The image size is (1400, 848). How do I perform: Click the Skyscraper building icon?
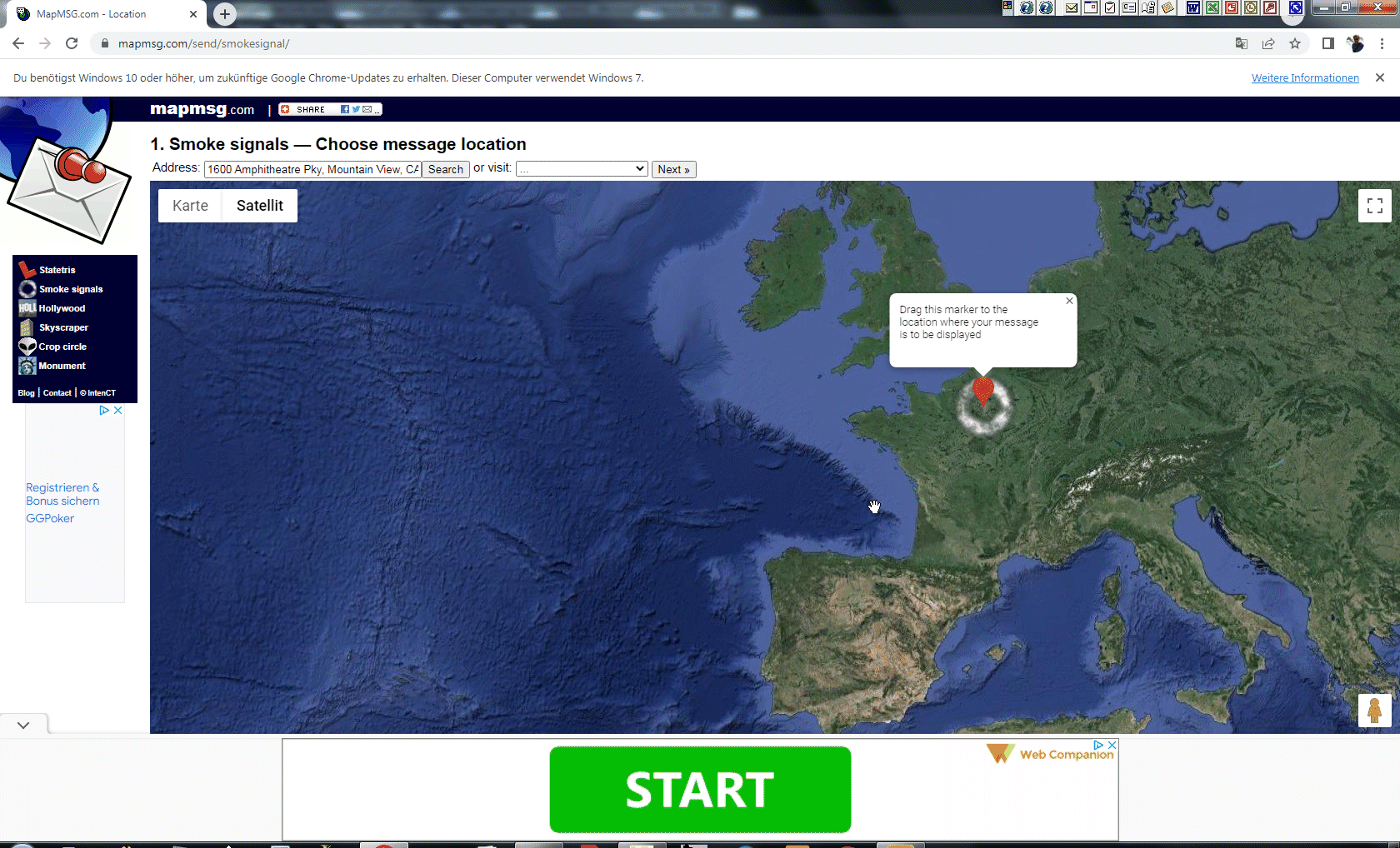coord(27,327)
